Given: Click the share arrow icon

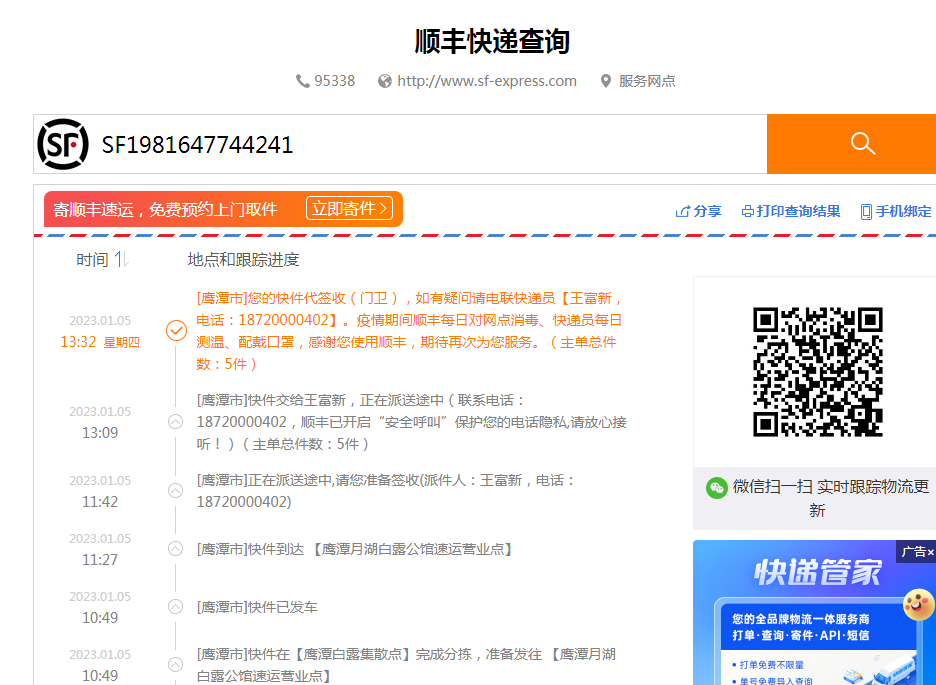Looking at the screenshot, I should (682, 211).
